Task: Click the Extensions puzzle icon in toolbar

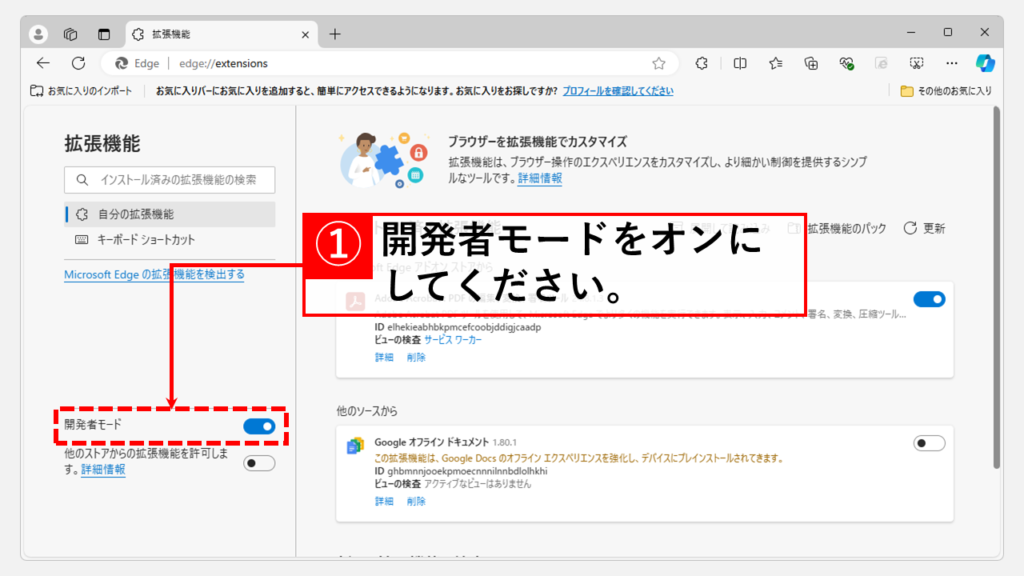Action: 702,63
